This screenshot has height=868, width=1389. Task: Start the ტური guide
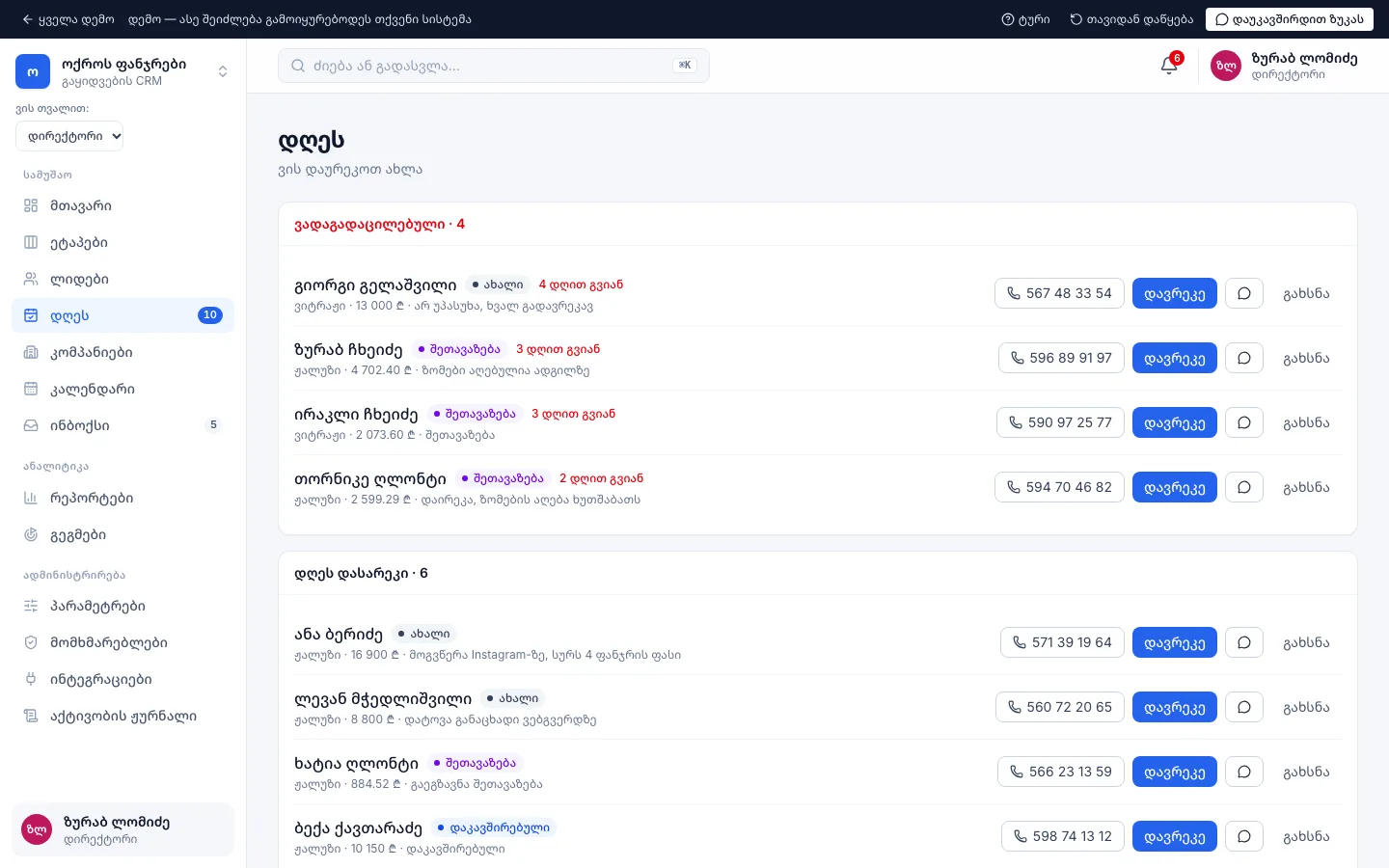(x=1025, y=19)
